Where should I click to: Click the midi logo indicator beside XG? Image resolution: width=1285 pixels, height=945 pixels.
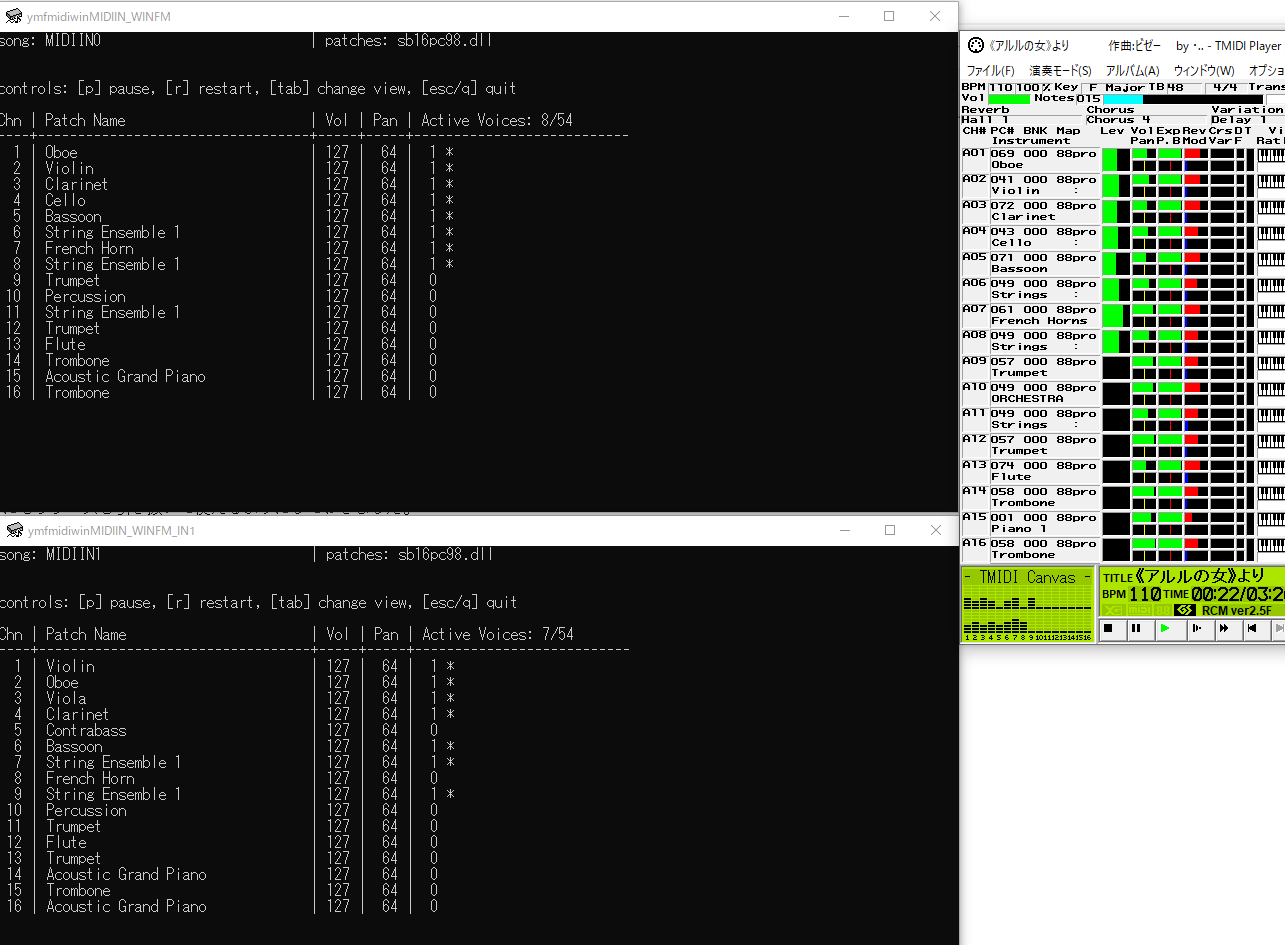pyautogui.click(x=1139, y=609)
